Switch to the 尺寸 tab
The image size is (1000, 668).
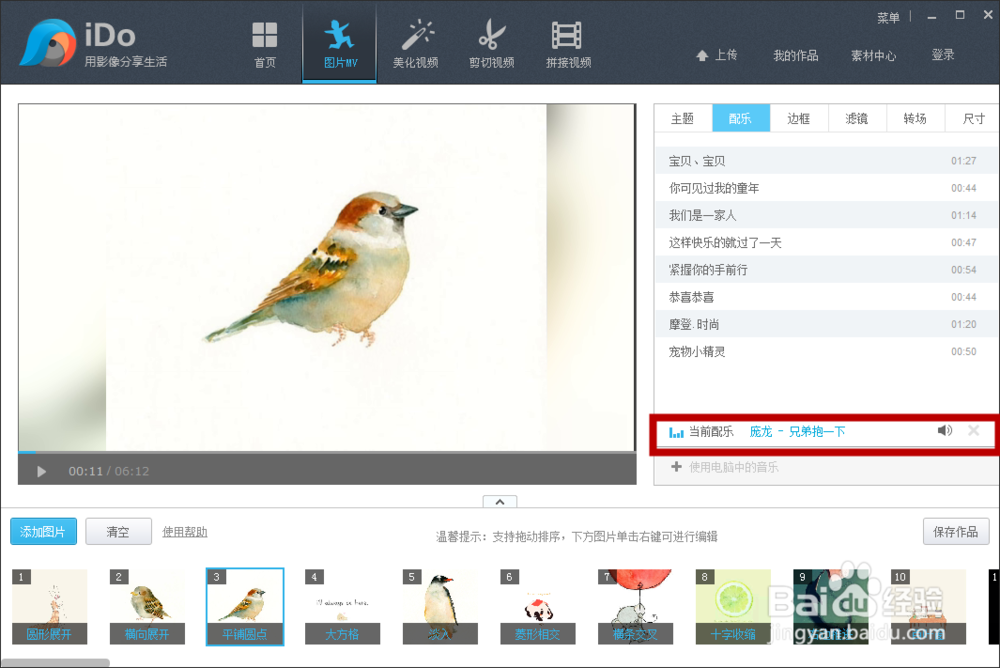tap(973, 118)
